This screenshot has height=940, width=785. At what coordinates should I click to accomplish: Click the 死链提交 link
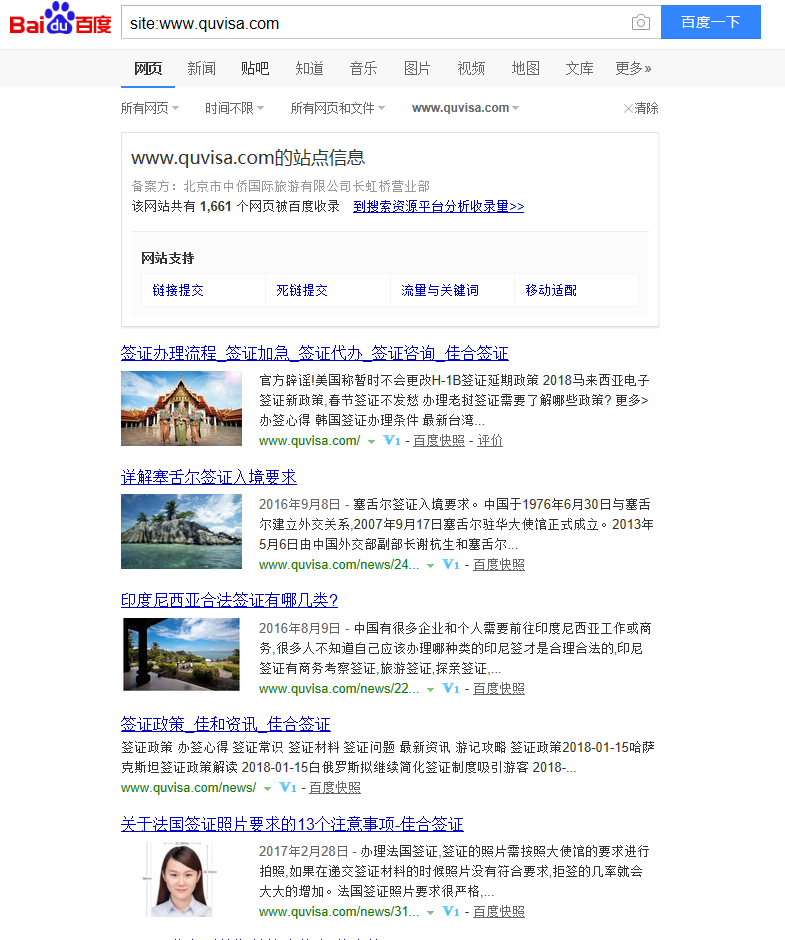(x=302, y=291)
